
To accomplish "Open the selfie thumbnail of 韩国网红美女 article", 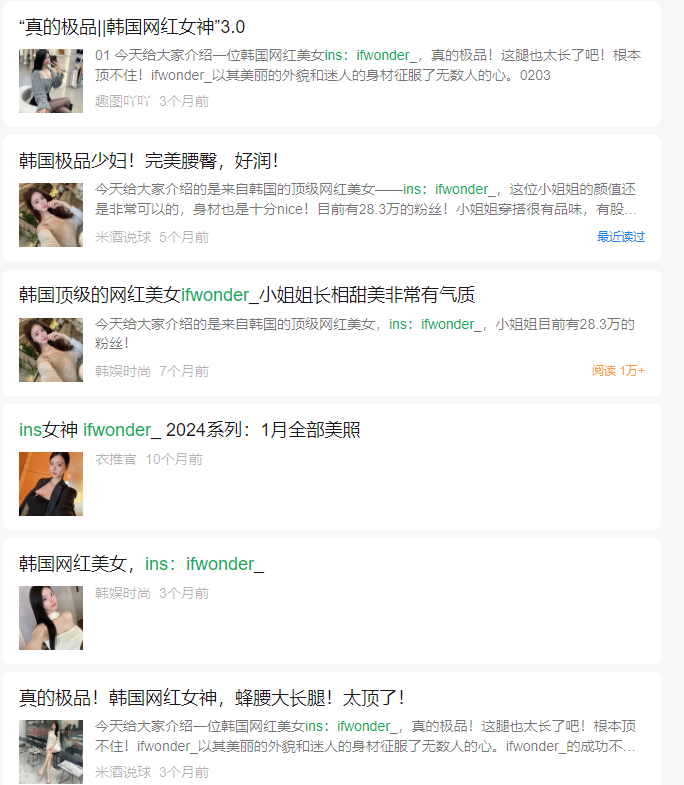I will click(51, 618).
